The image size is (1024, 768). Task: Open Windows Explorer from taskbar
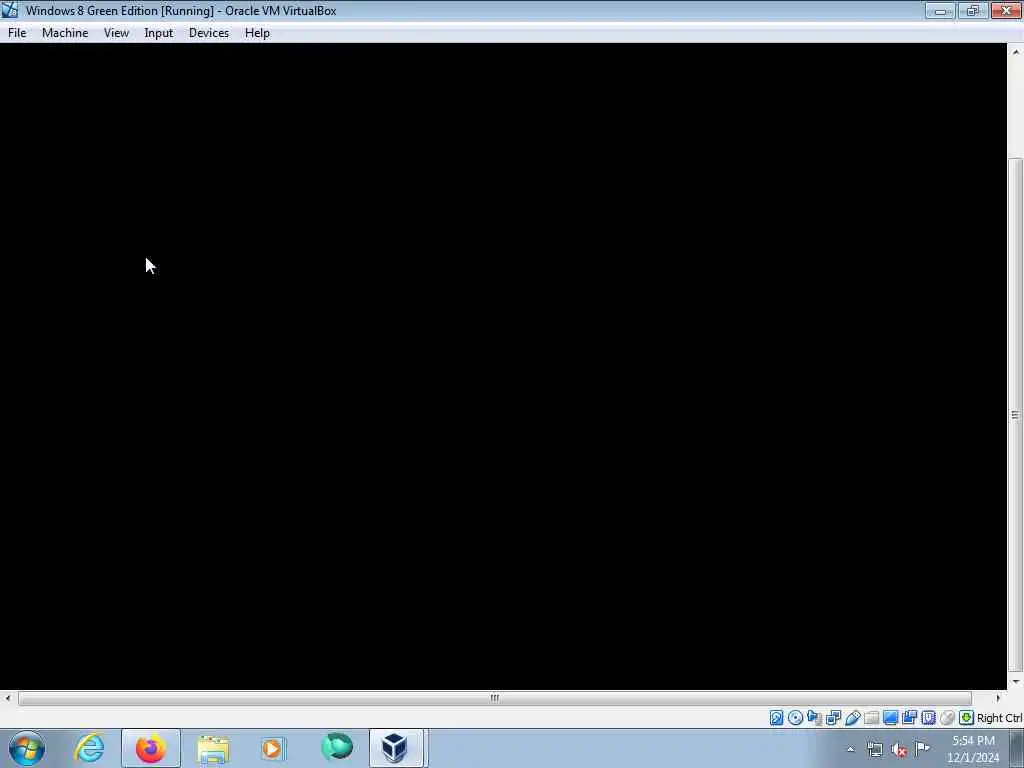pos(213,748)
